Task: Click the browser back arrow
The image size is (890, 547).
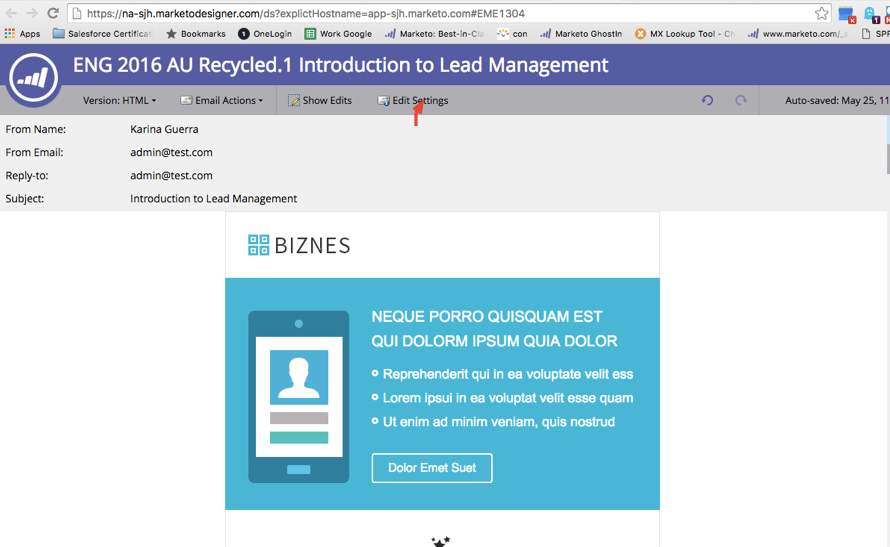Action: (x=11, y=13)
